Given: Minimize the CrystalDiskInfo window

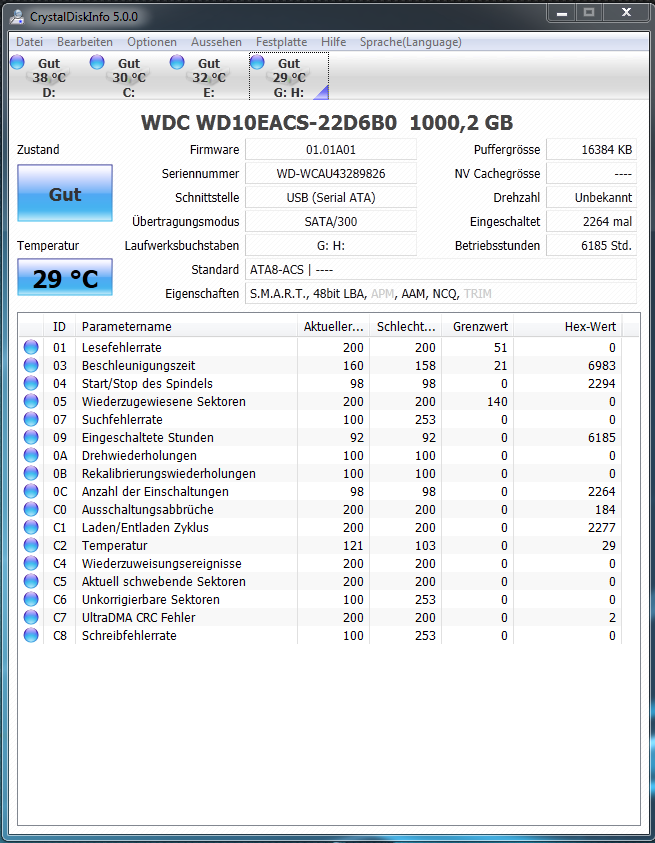Looking at the screenshot, I should 562,13.
